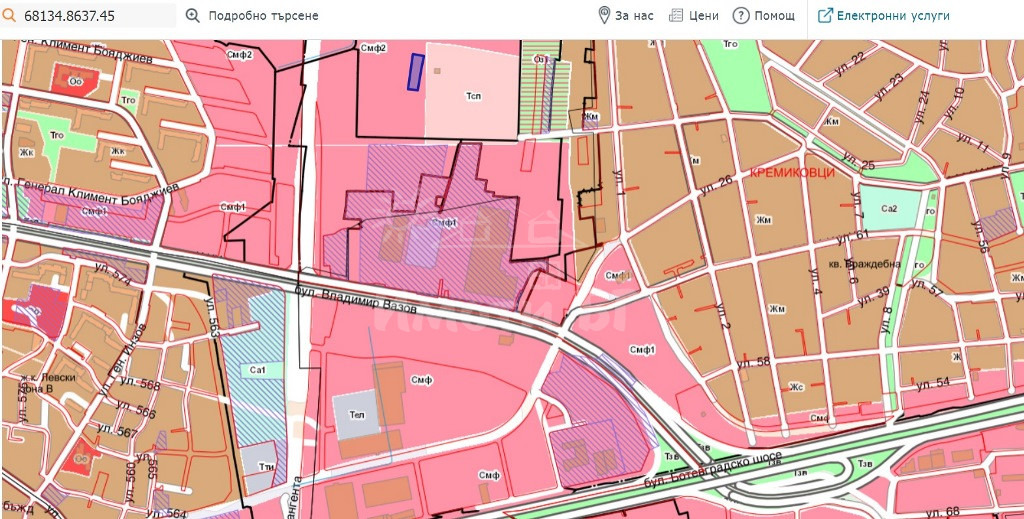The height and width of the screenshot is (519, 1024).
Task: Click the gray Тел building area
Action: [357, 414]
